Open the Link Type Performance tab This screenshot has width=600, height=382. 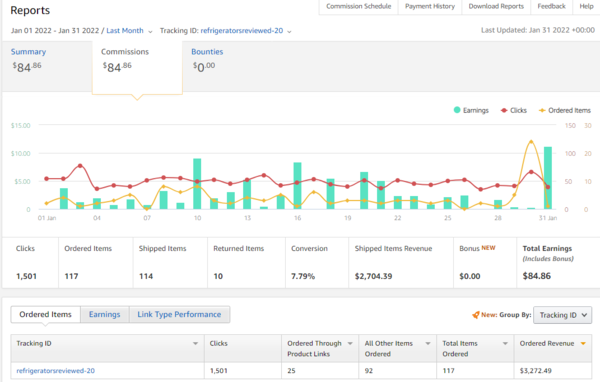tap(179, 314)
